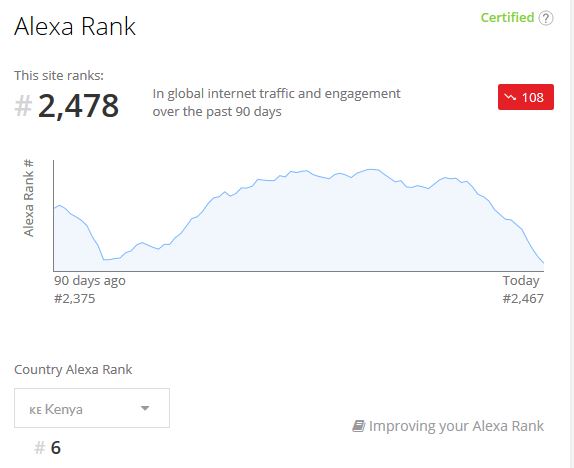
Task: Click the red 108 rank change badge
Action: 526,97
